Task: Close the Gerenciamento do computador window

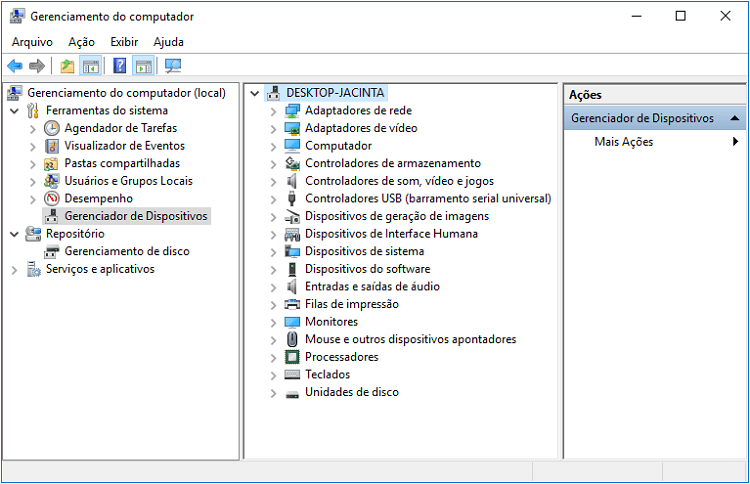Action: tap(725, 16)
